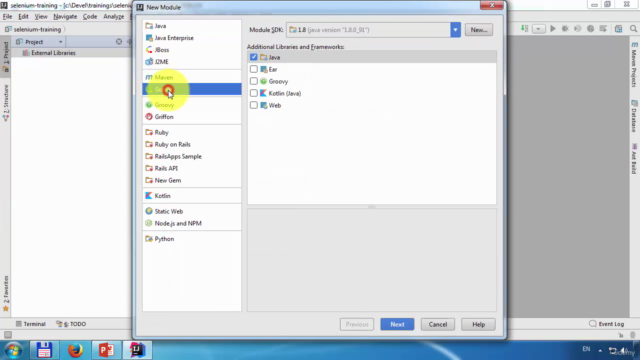
Task: Open the Analyze menu
Action: (113, 17)
